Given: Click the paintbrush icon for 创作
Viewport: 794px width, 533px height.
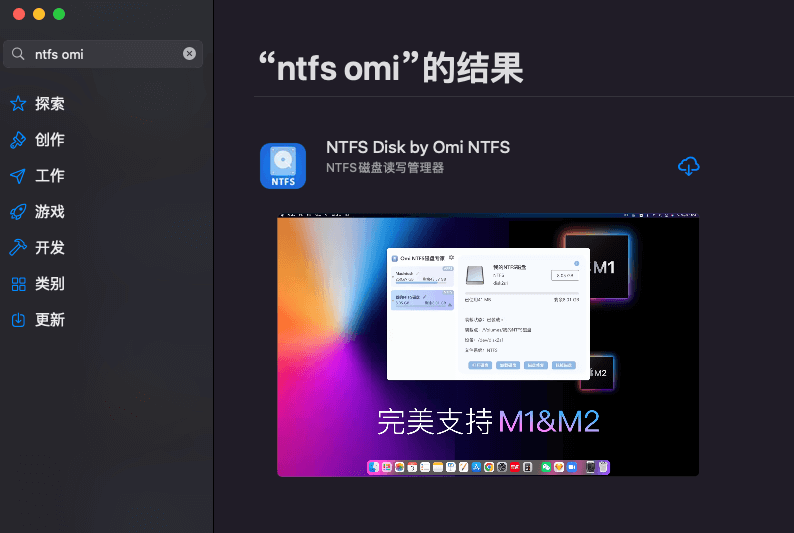Looking at the screenshot, I should 18,140.
